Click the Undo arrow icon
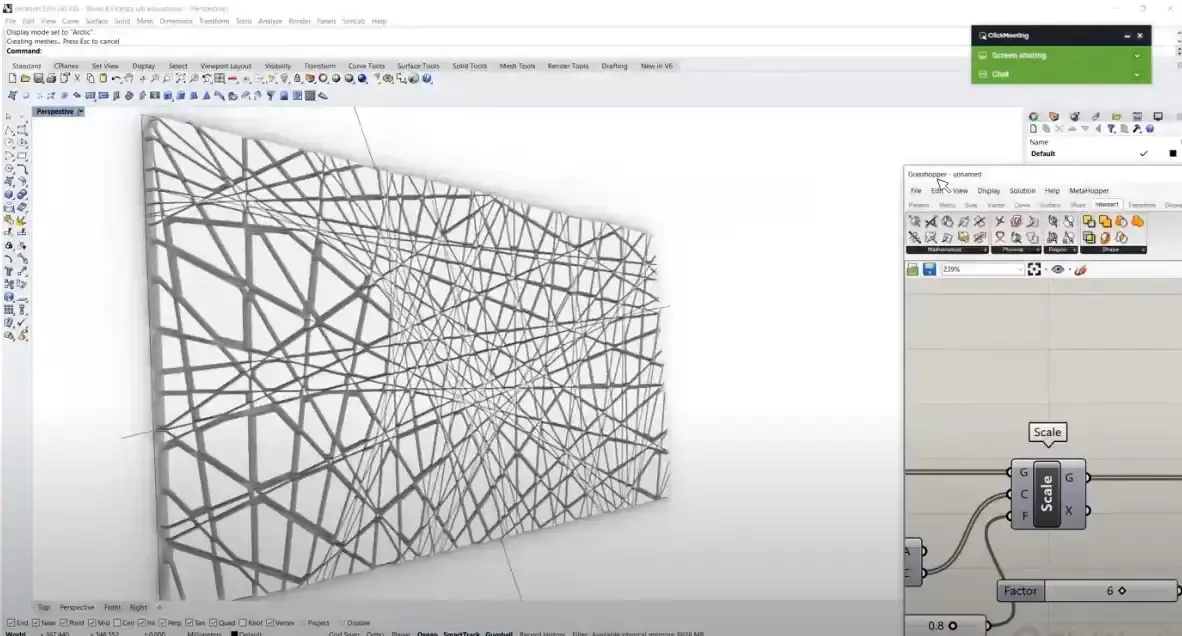This screenshot has width=1182, height=636. click(x=116, y=78)
